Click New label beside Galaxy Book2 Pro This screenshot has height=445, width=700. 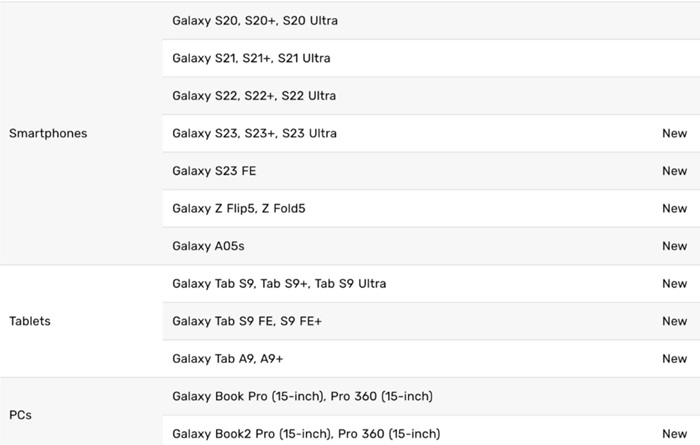674,434
